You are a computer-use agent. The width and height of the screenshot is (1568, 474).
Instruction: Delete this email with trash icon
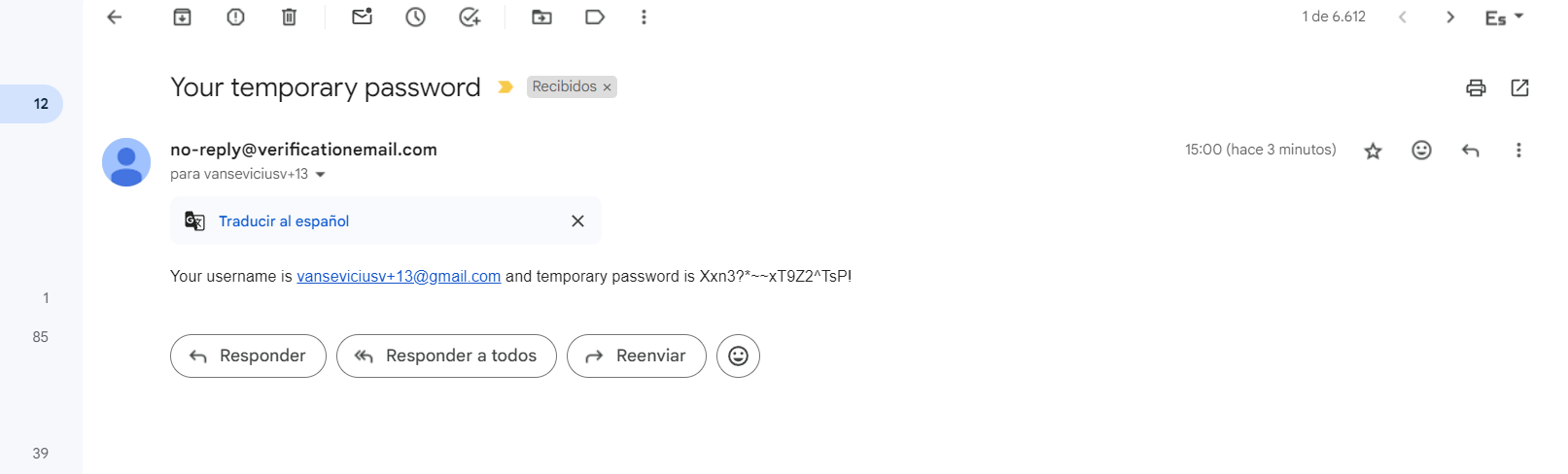click(289, 17)
